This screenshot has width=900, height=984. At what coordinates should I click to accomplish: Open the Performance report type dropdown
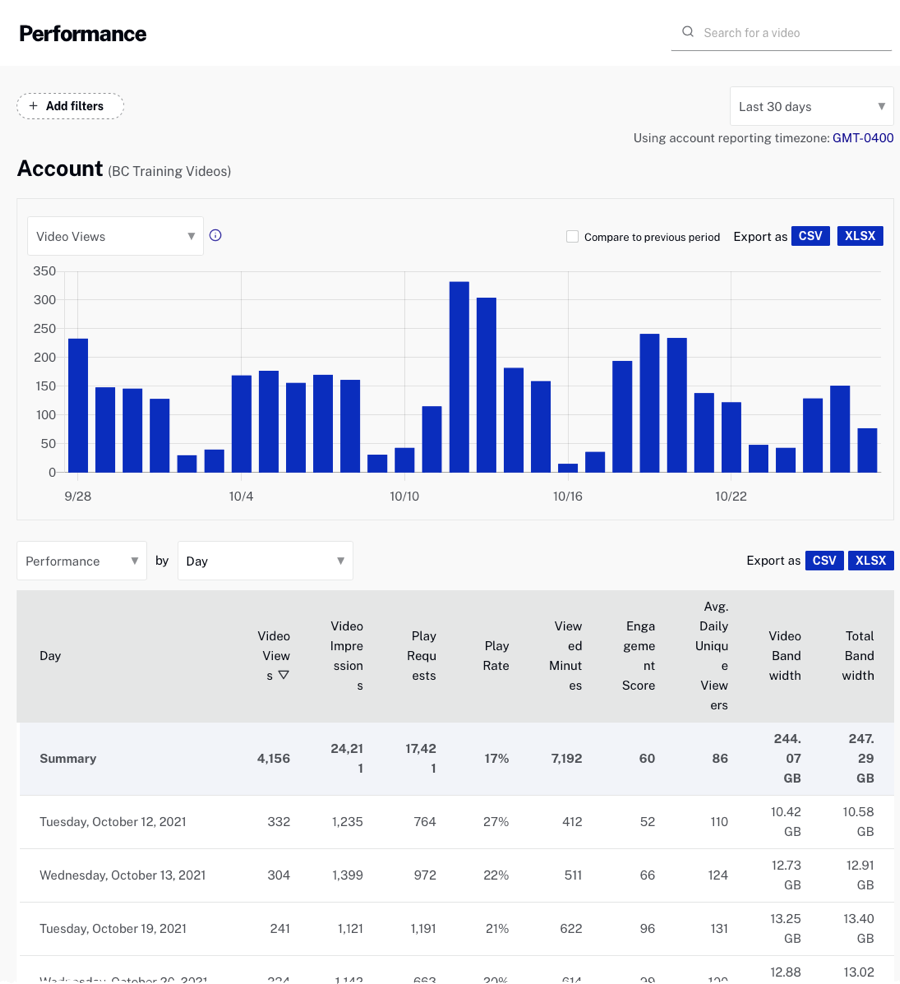81,561
